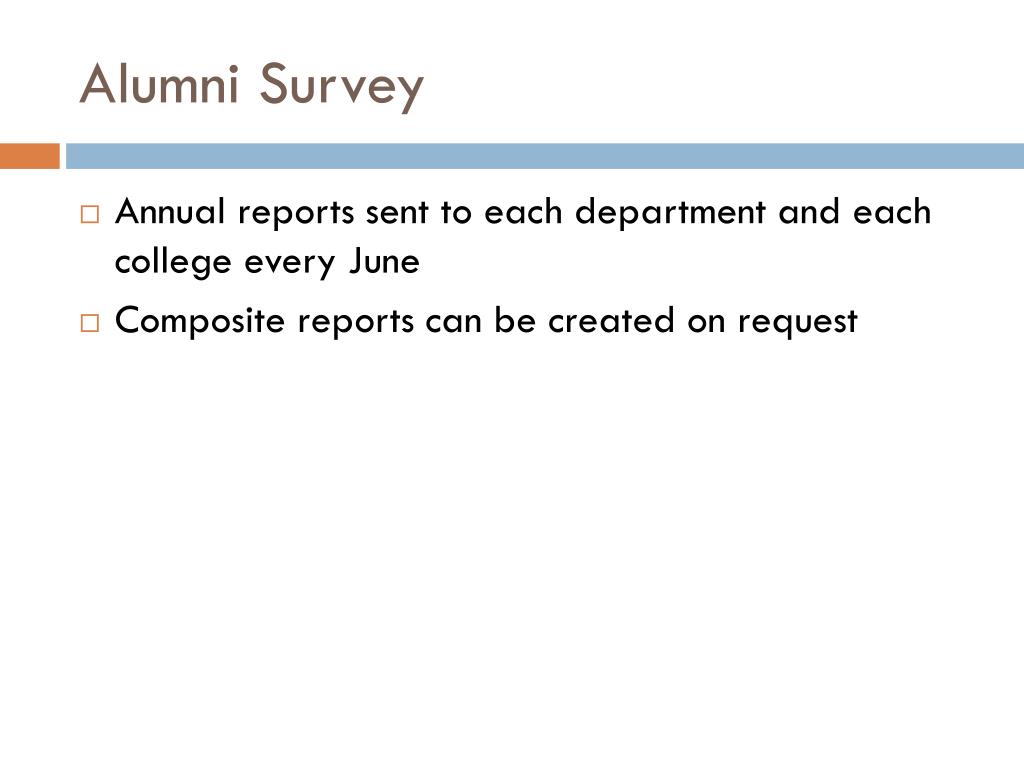This screenshot has height=768, width=1024.
Task: Click the word Survey in the title
Action: (342, 88)
